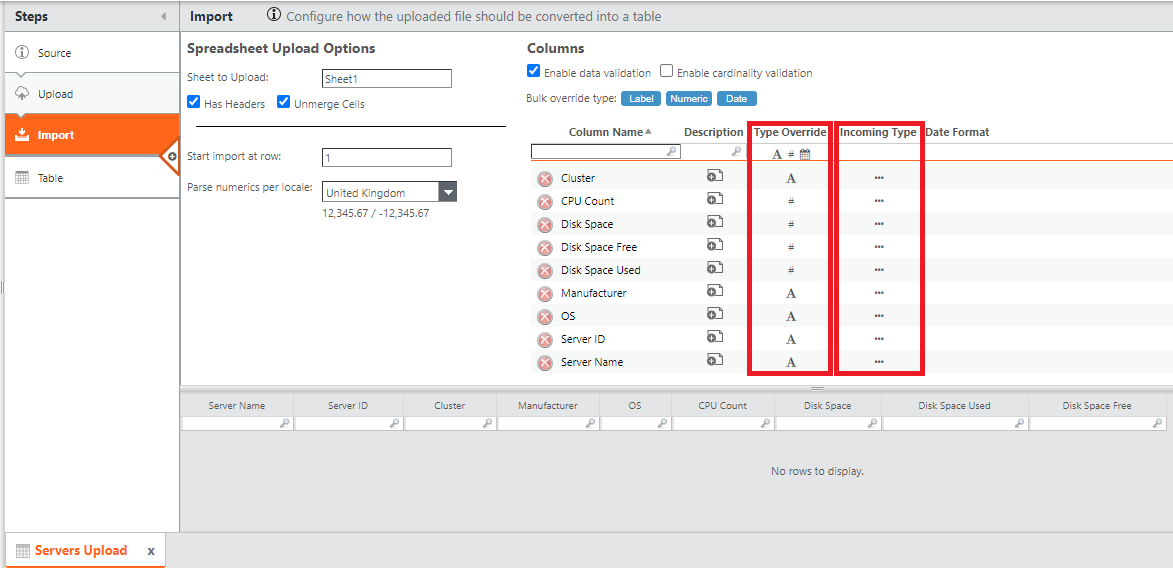1173x568 pixels.
Task: Open CPU Count incoming type options
Action: pos(879,201)
